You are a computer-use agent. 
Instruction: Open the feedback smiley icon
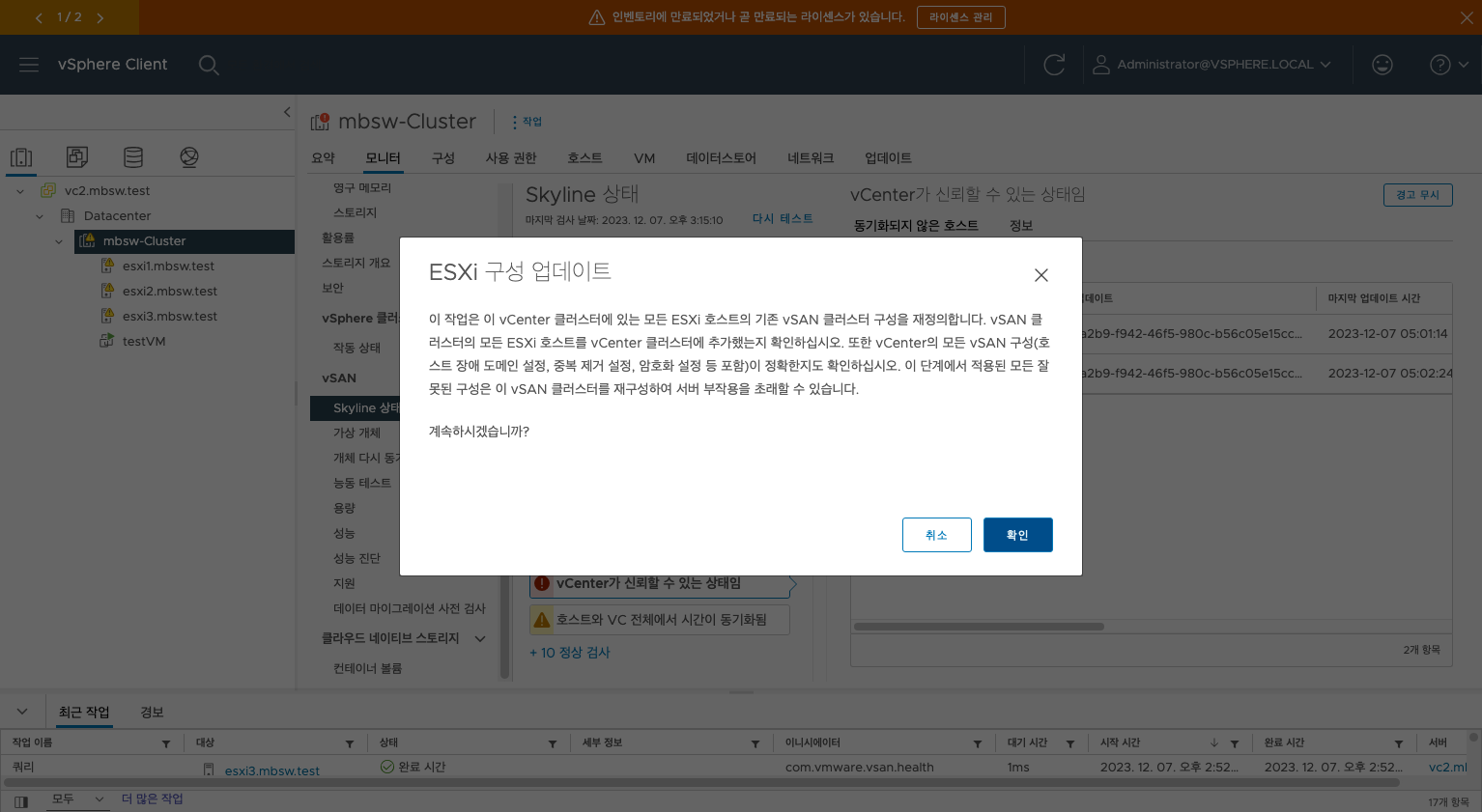pyautogui.click(x=1382, y=65)
